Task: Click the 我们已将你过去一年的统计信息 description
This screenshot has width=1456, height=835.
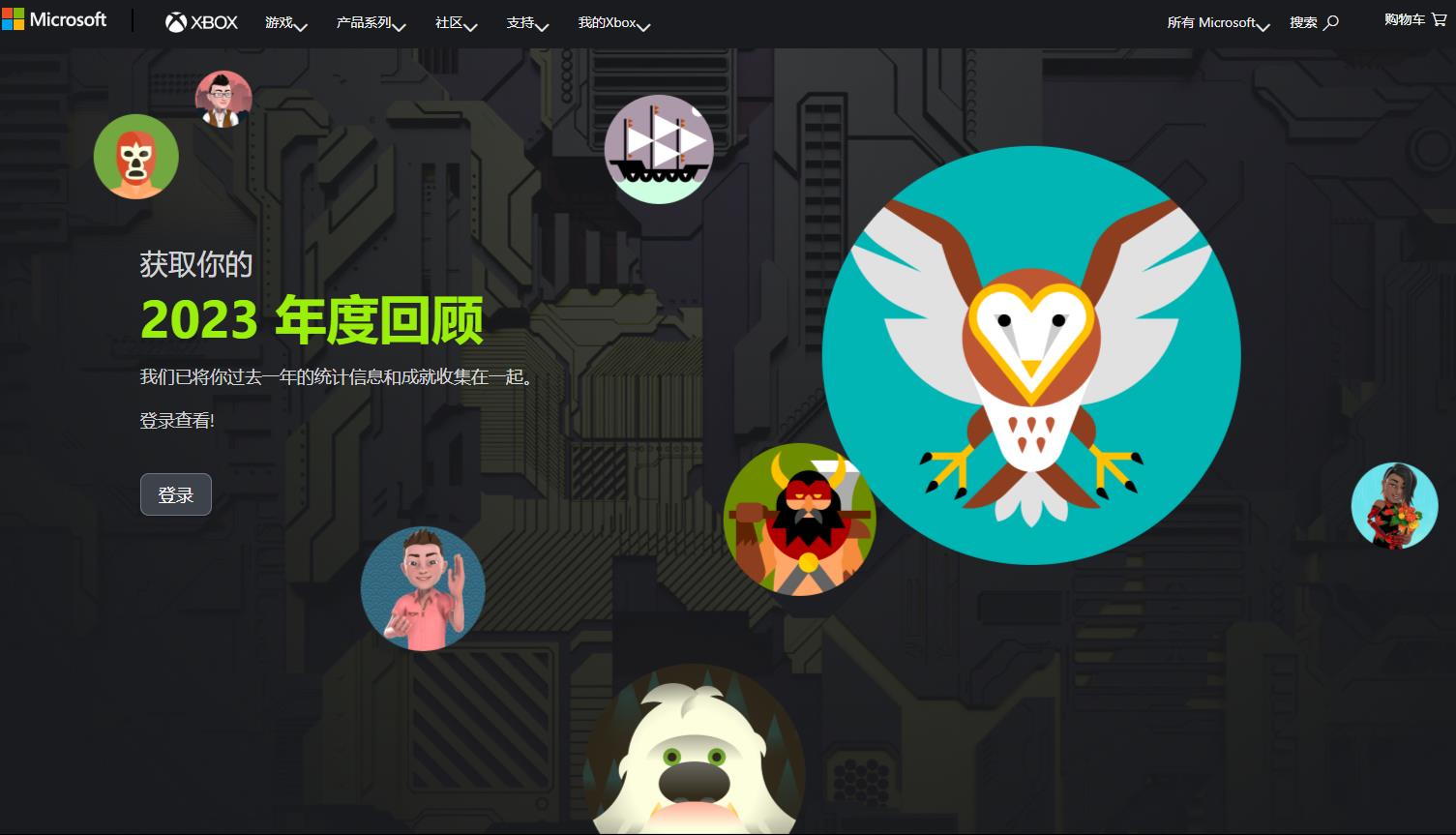Action: [338, 376]
